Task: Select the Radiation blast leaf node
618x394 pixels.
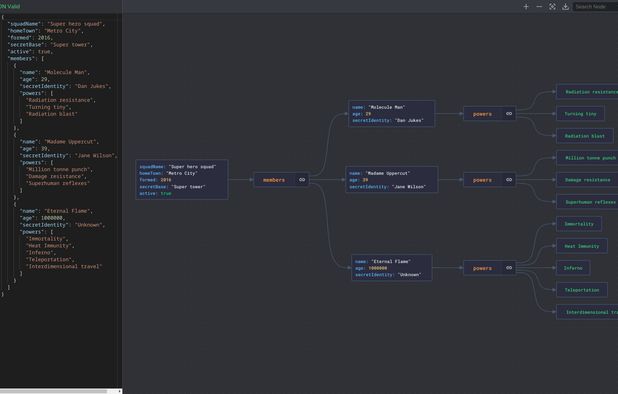Action: coord(584,136)
